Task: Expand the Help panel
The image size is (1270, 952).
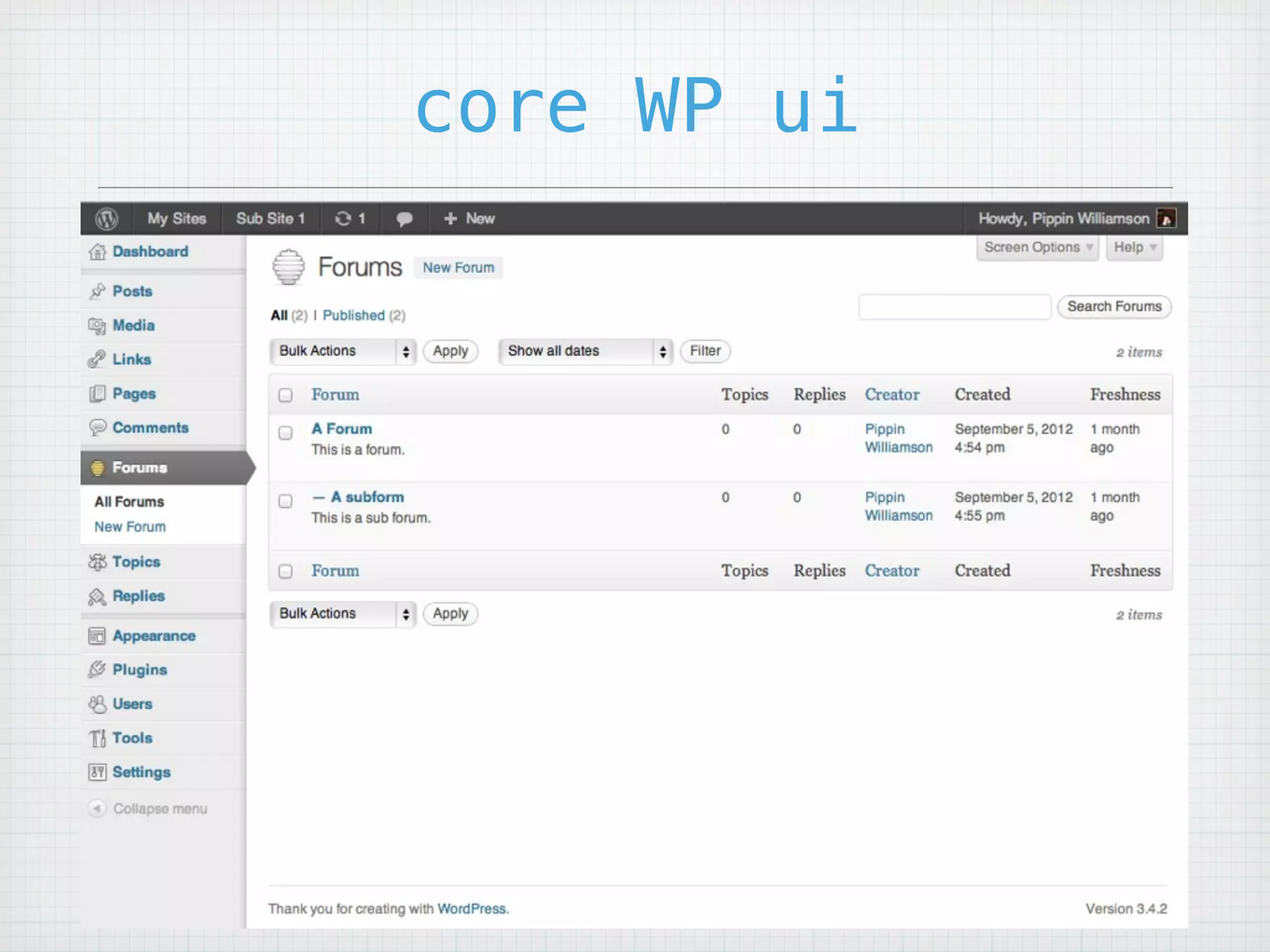Action: [x=1135, y=248]
